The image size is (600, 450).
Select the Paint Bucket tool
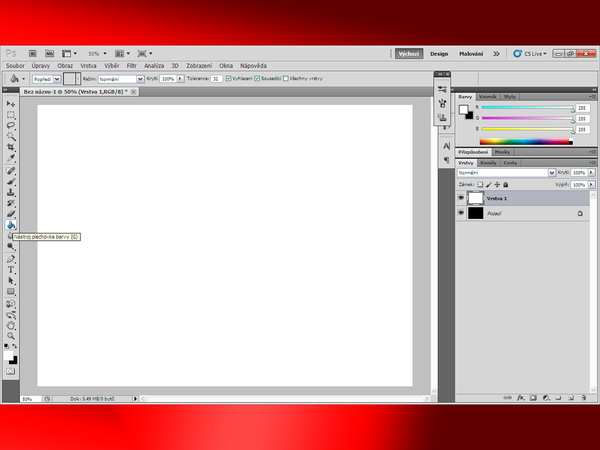pyautogui.click(x=11, y=225)
